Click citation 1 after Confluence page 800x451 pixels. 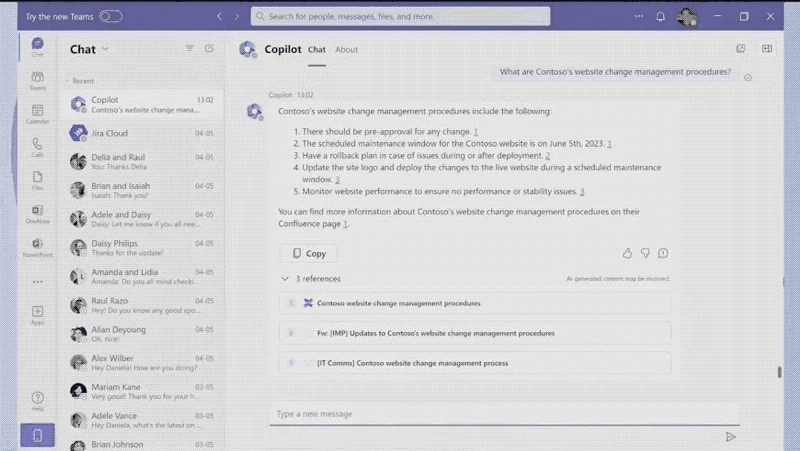pyautogui.click(x=345, y=223)
